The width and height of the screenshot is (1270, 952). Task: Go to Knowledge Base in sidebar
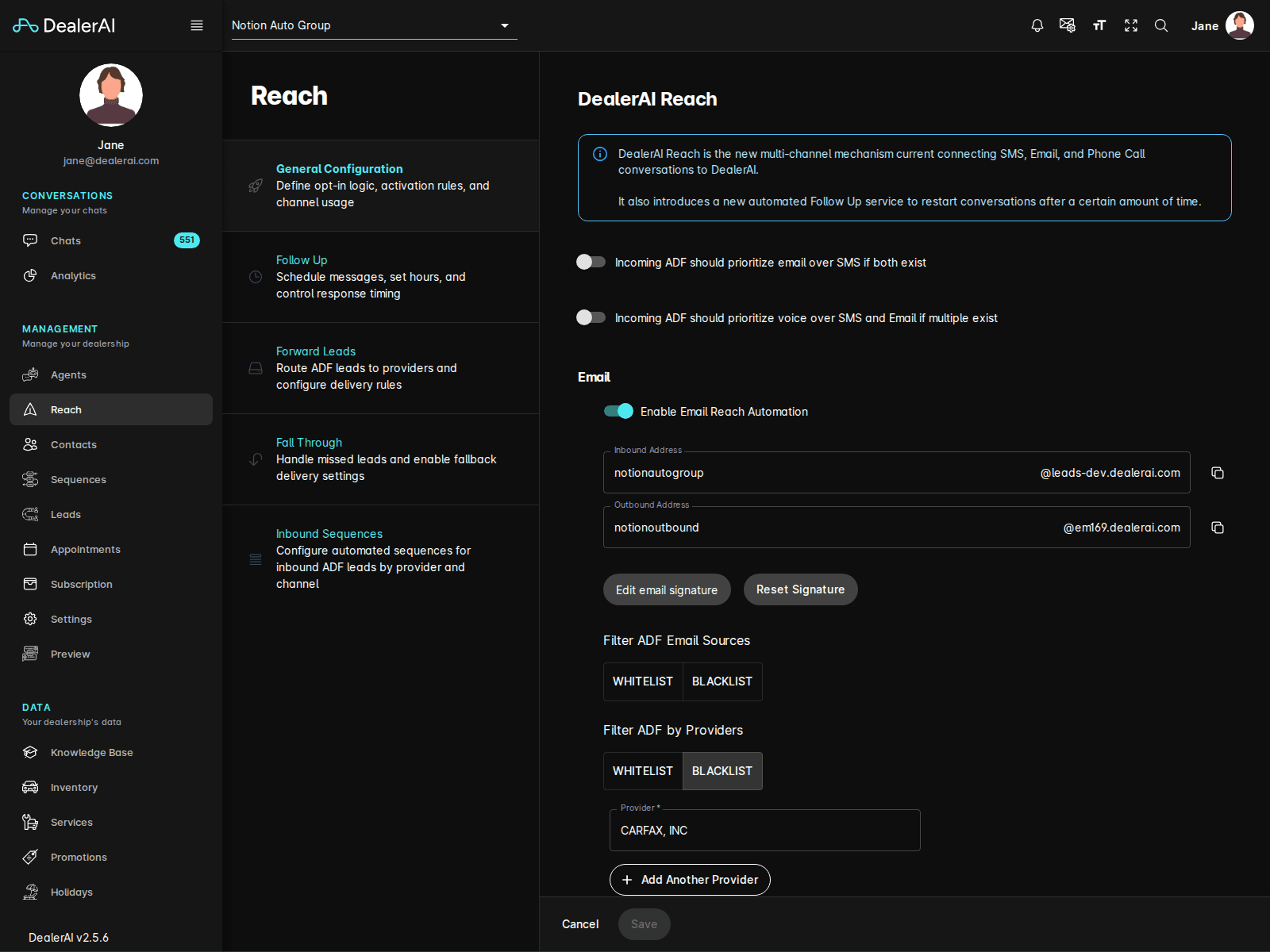tap(91, 752)
